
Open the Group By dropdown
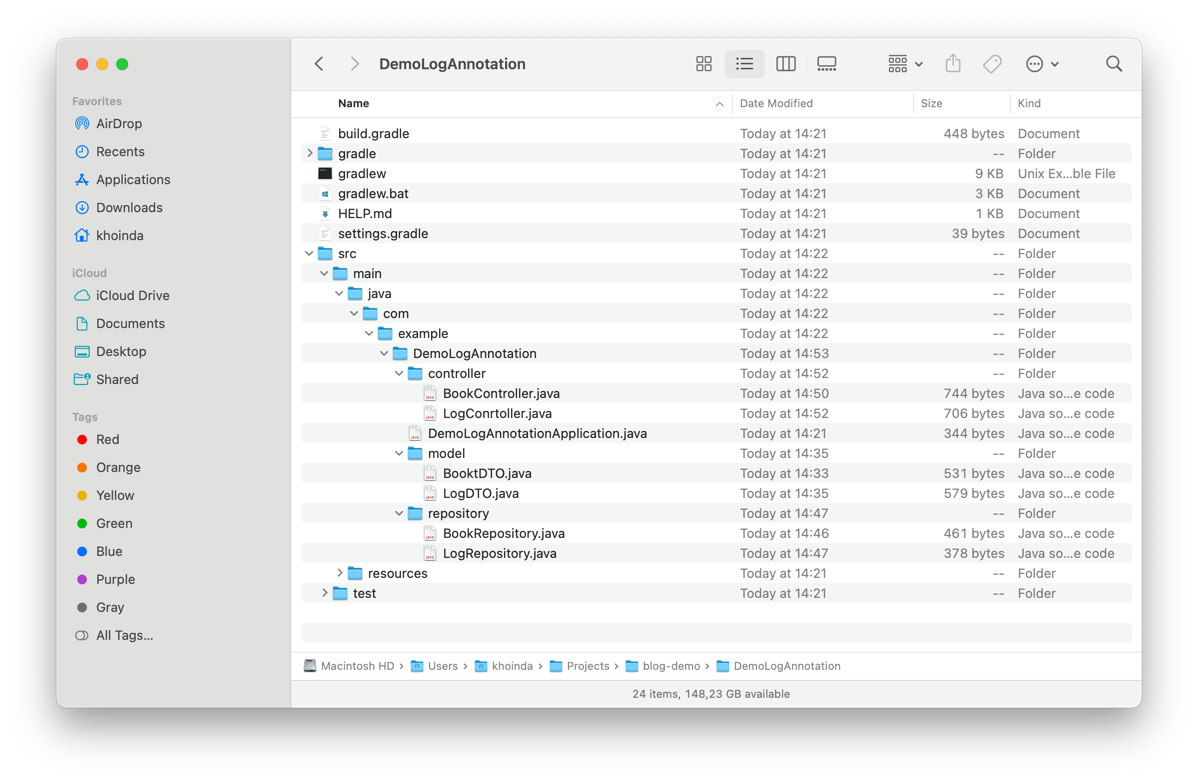click(x=905, y=64)
